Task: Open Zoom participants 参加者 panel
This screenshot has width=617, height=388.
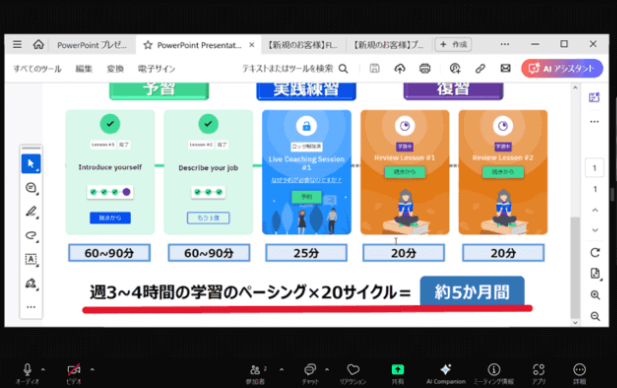Action: pos(256,374)
